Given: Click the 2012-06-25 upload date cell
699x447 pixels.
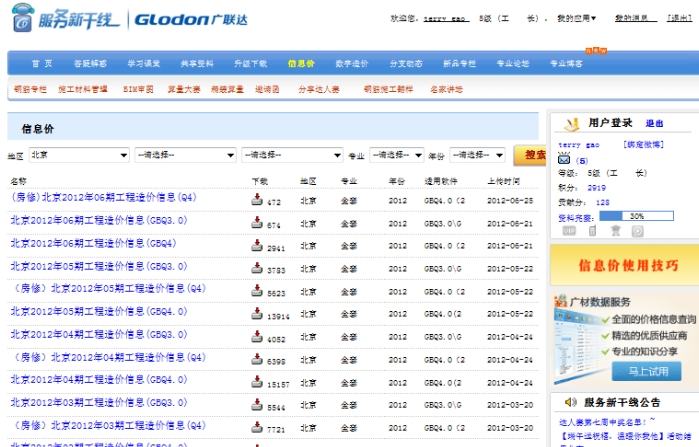Looking at the screenshot, I should point(510,201).
